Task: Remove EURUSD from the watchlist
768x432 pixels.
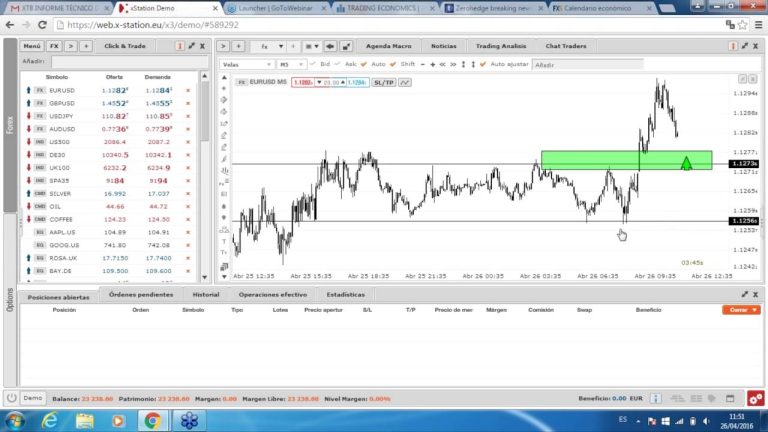Action: pyautogui.click(x=187, y=90)
